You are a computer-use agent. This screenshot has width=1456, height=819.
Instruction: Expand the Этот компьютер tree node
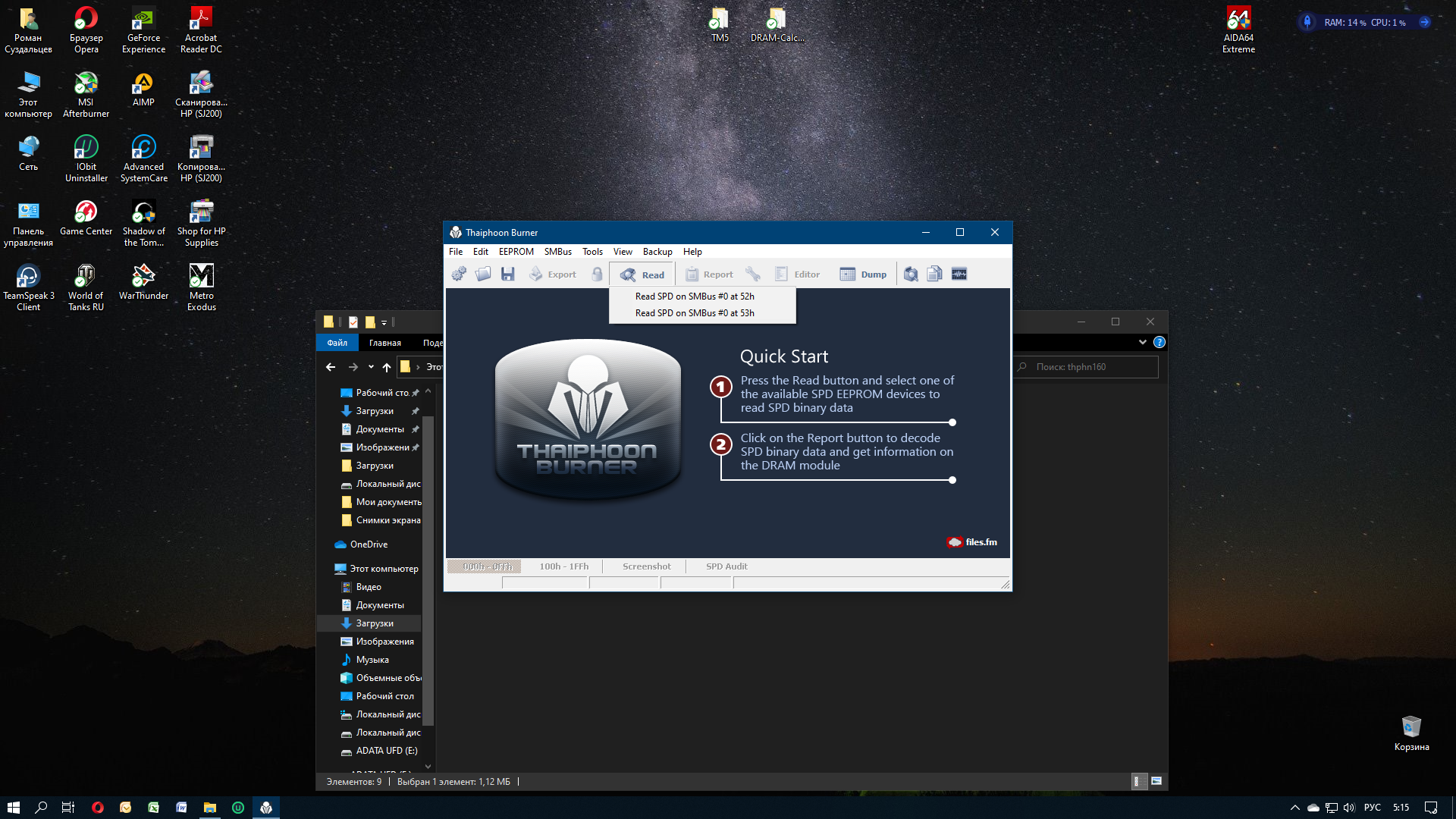coord(326,569)
